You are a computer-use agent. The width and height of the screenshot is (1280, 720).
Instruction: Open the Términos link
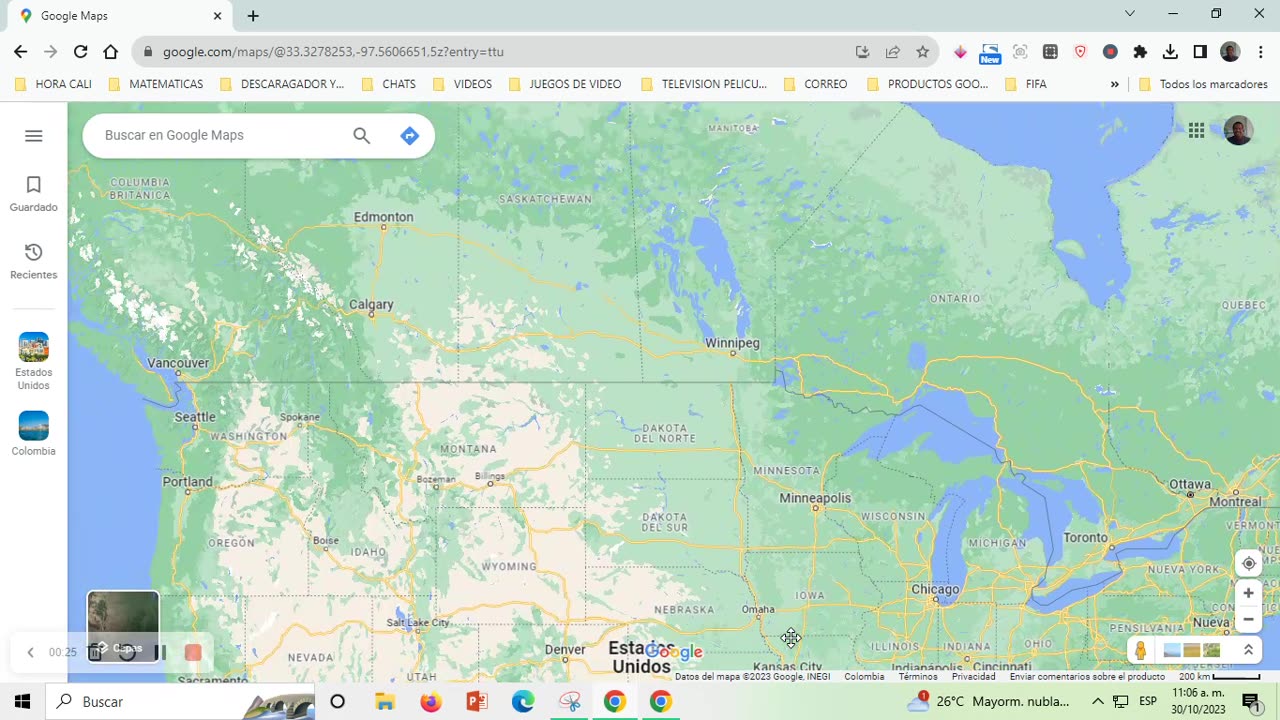pyautogui.click(x=917, y=677)
